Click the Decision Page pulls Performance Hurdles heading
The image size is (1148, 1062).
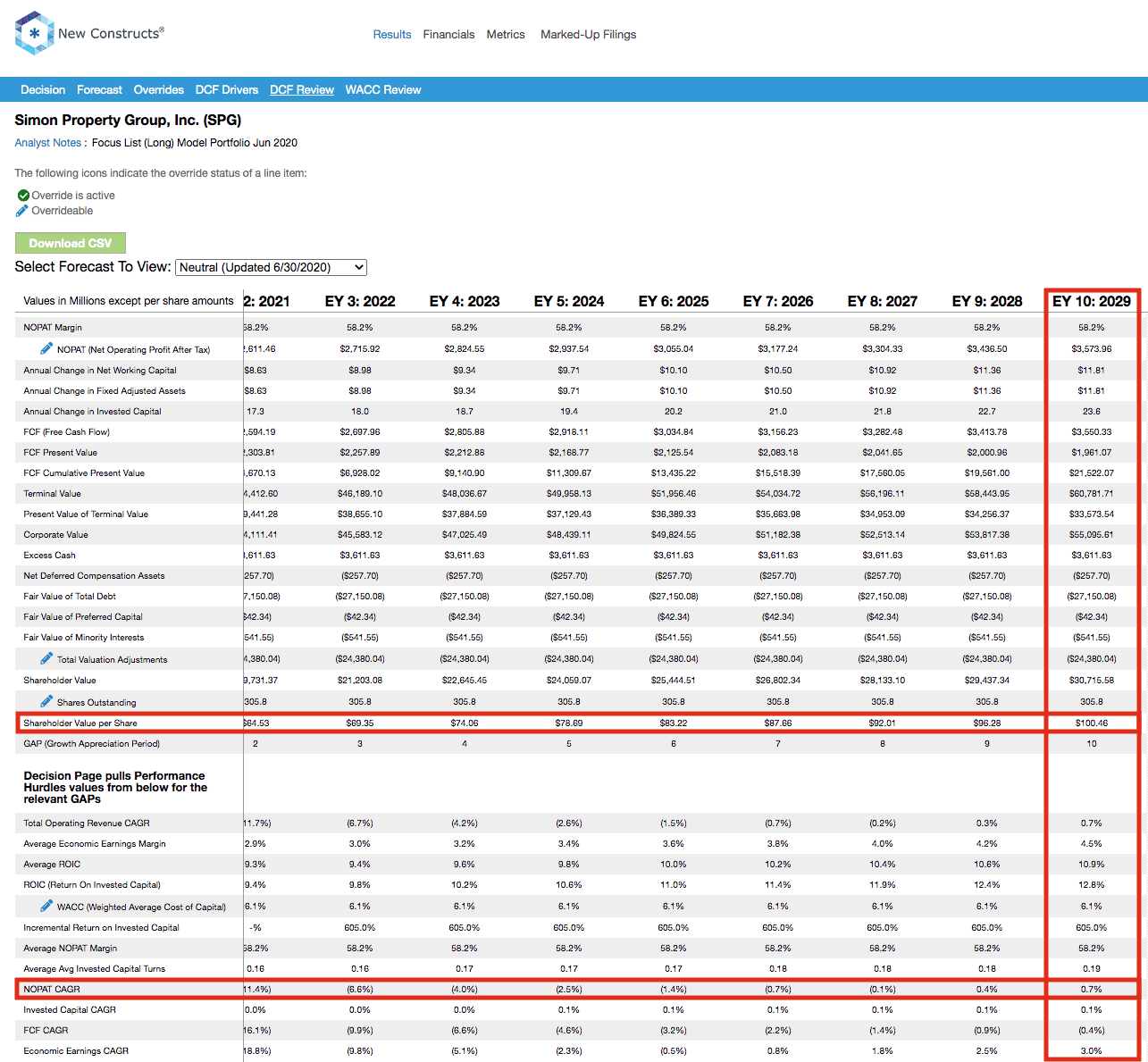[115, 788]
